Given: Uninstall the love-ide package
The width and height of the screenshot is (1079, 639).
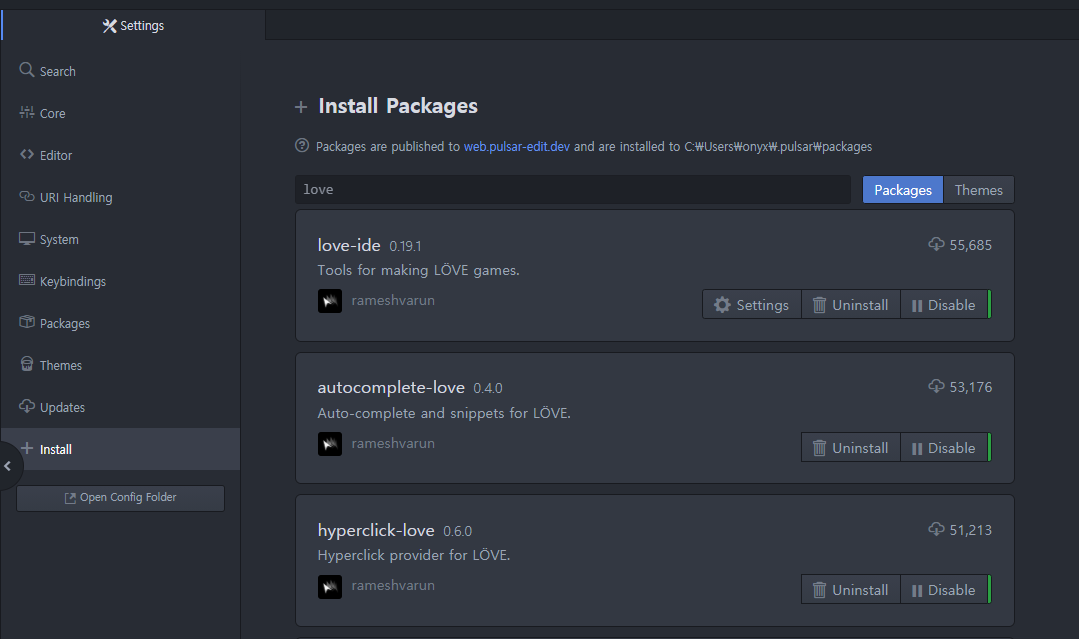Looking at the screenshot, I should click(x=851, y=305).
